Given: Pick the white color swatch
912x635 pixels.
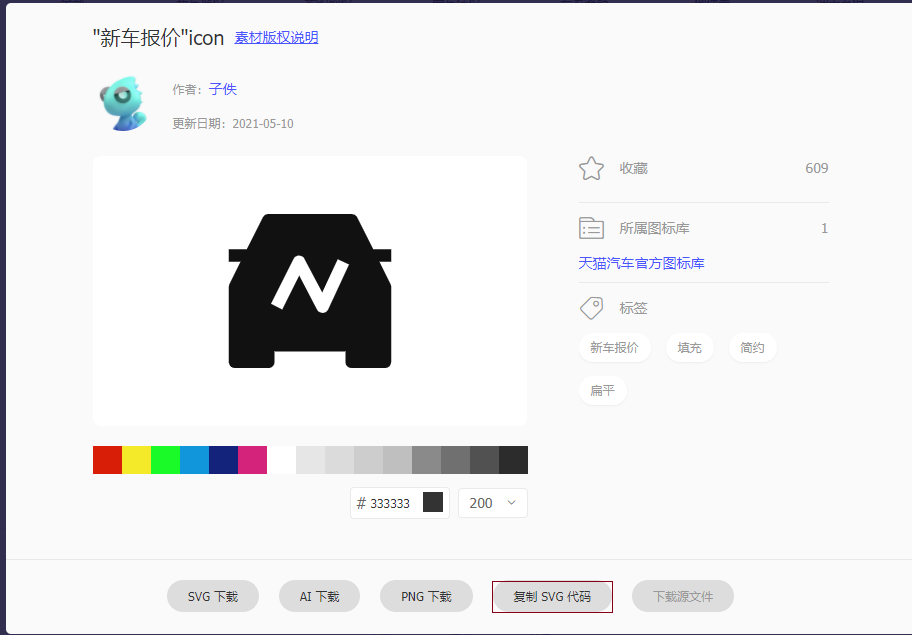Looking at the screenshot, I should [x=282, y=460].
